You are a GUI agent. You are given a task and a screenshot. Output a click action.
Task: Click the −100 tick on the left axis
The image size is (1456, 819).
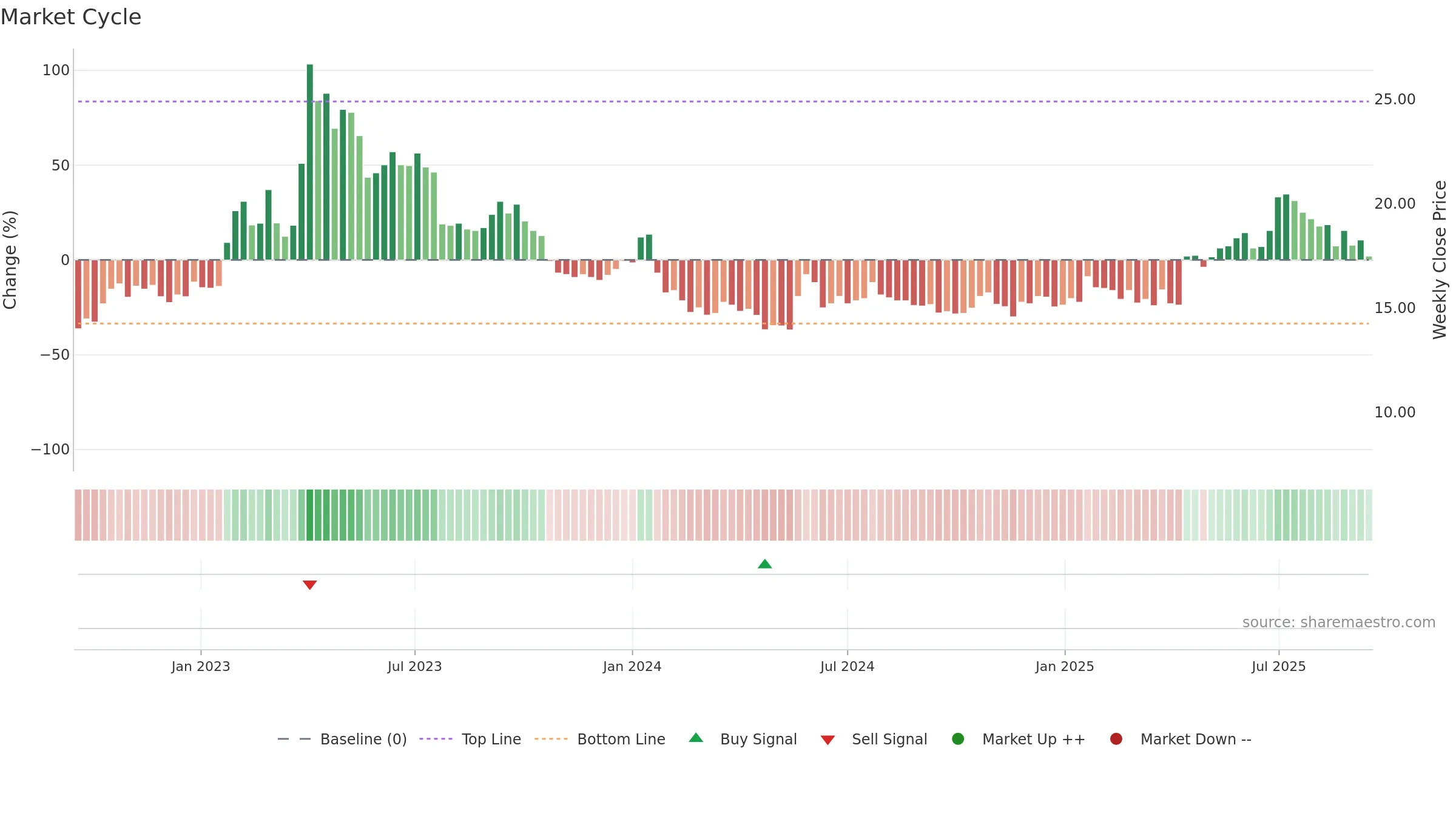pos(50,450)
